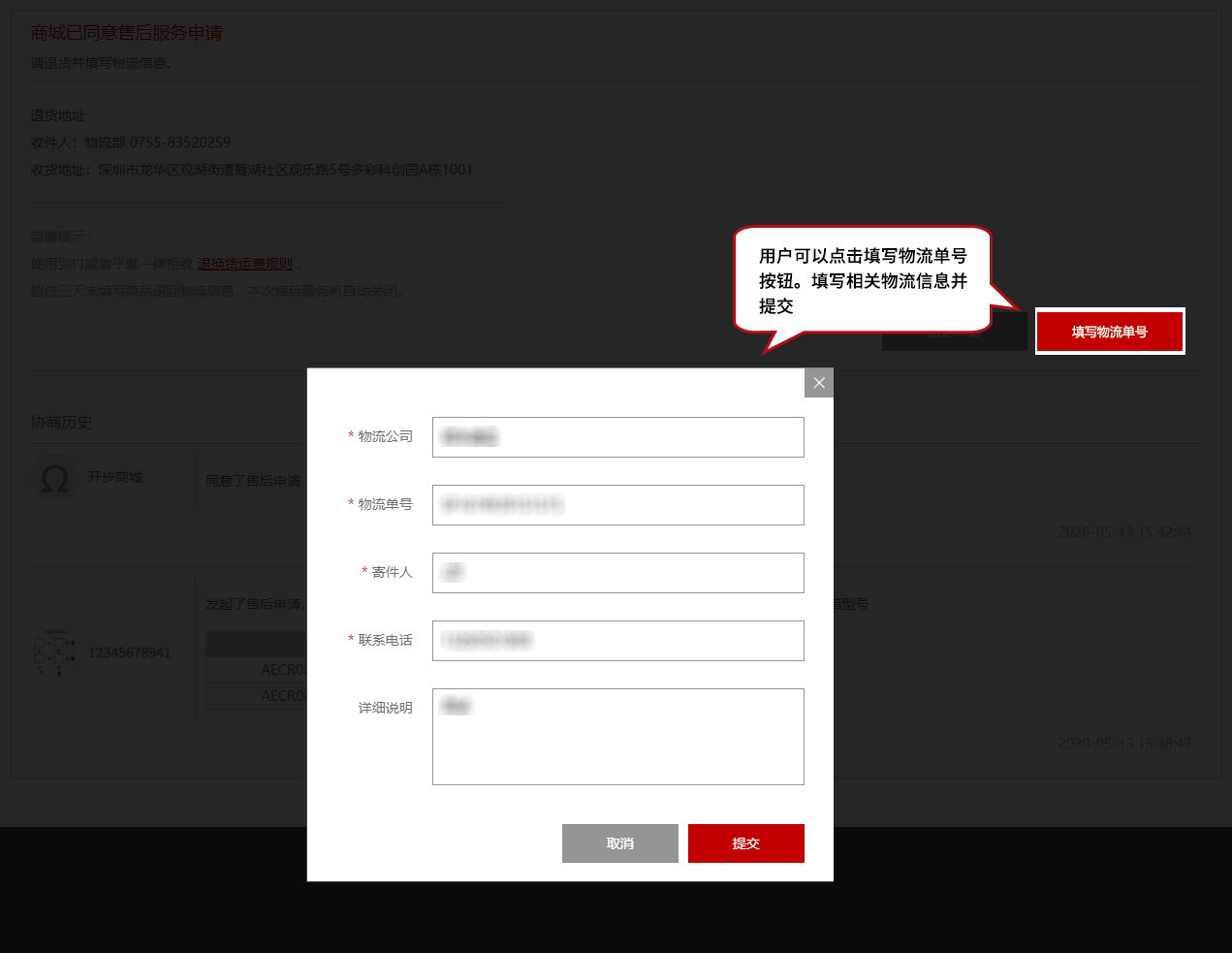Click the 商城已同意售后服务申请 heading
Viewport: 1232px width, 953px height.
pyautogui.click(x=126, y=33)
